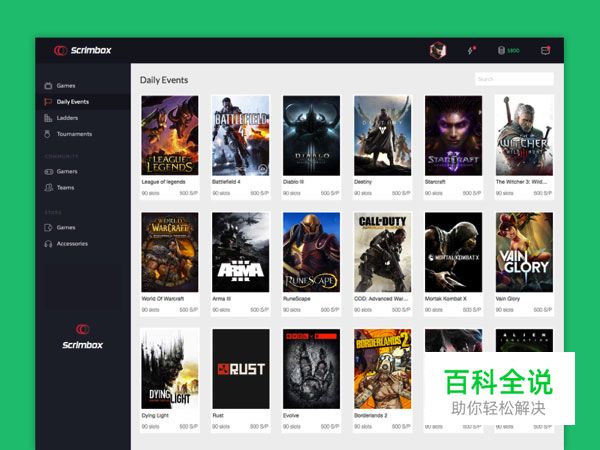Click the Tournaments medal icon
Viewport: 600px width, 450px height.
click(x=47, y=134)
